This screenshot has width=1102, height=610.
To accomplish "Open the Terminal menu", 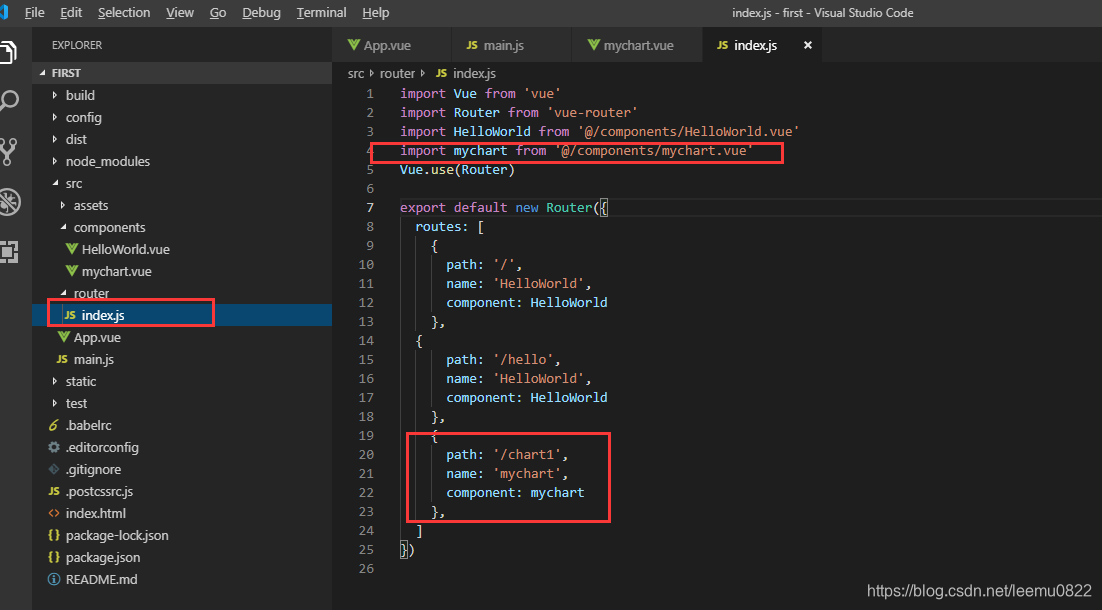I will (x=321, y=13).
